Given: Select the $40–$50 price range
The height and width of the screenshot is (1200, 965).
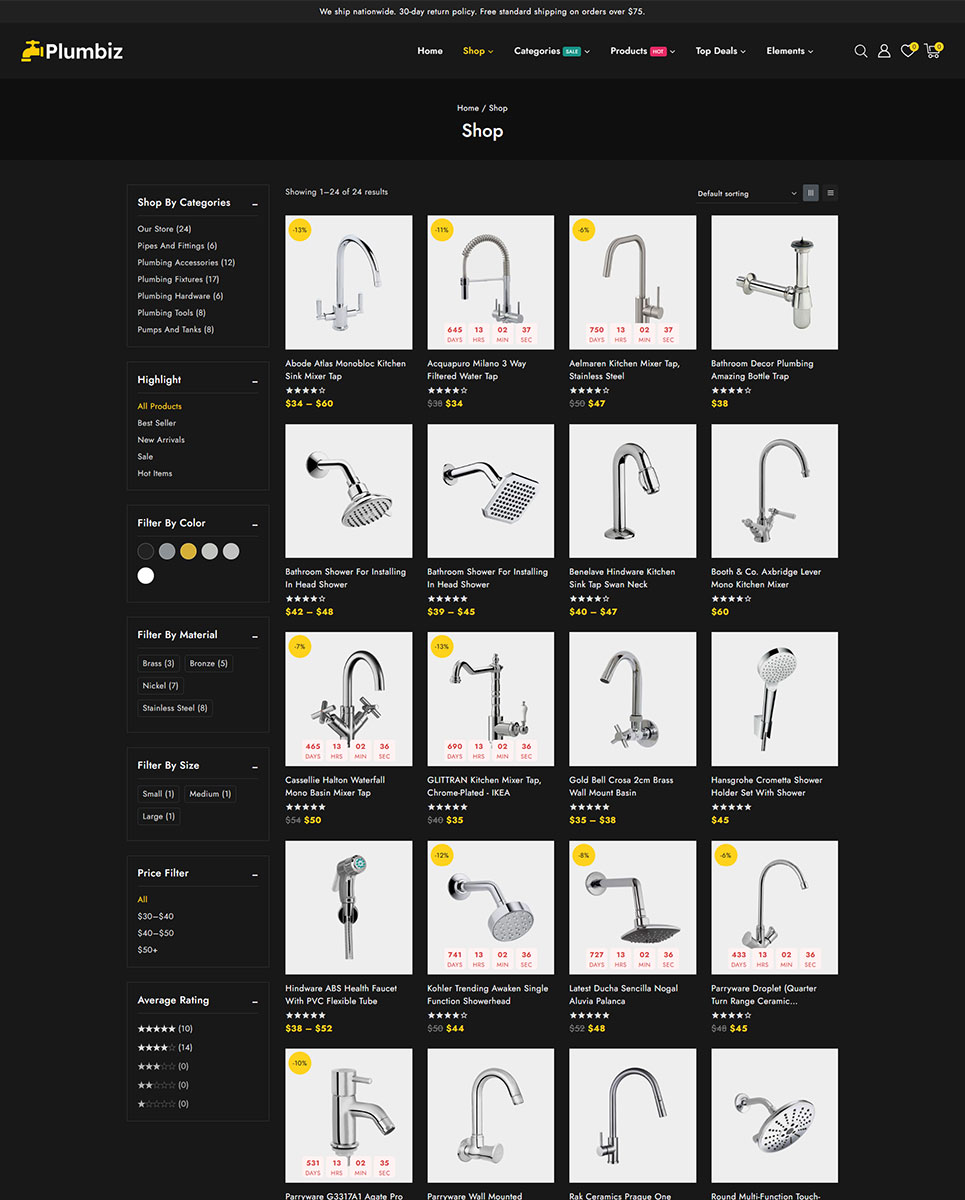Looking at the screenshot, I should 155,933.
